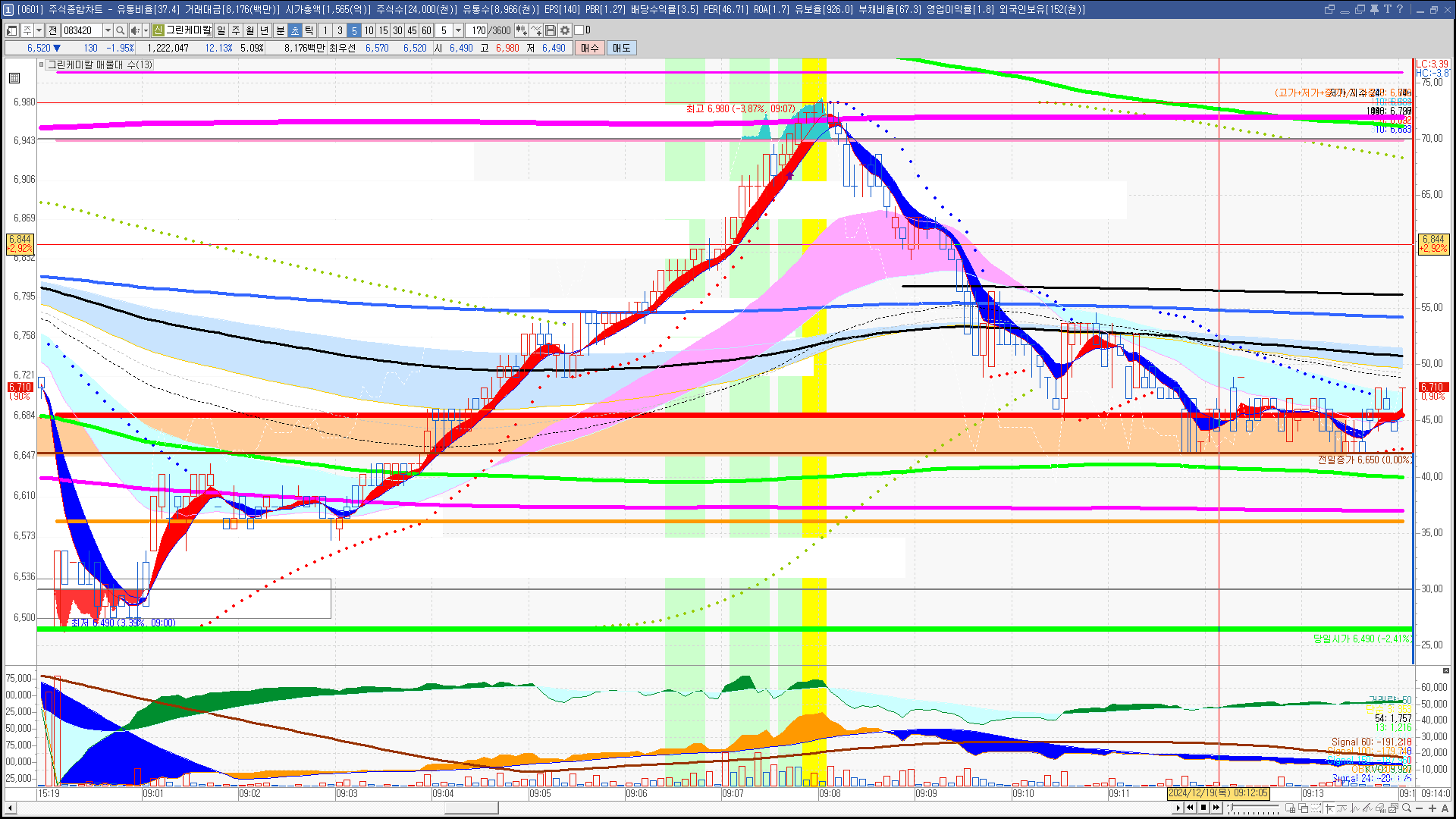Select the 분 (minute) chart period

(x=280, y=30)
